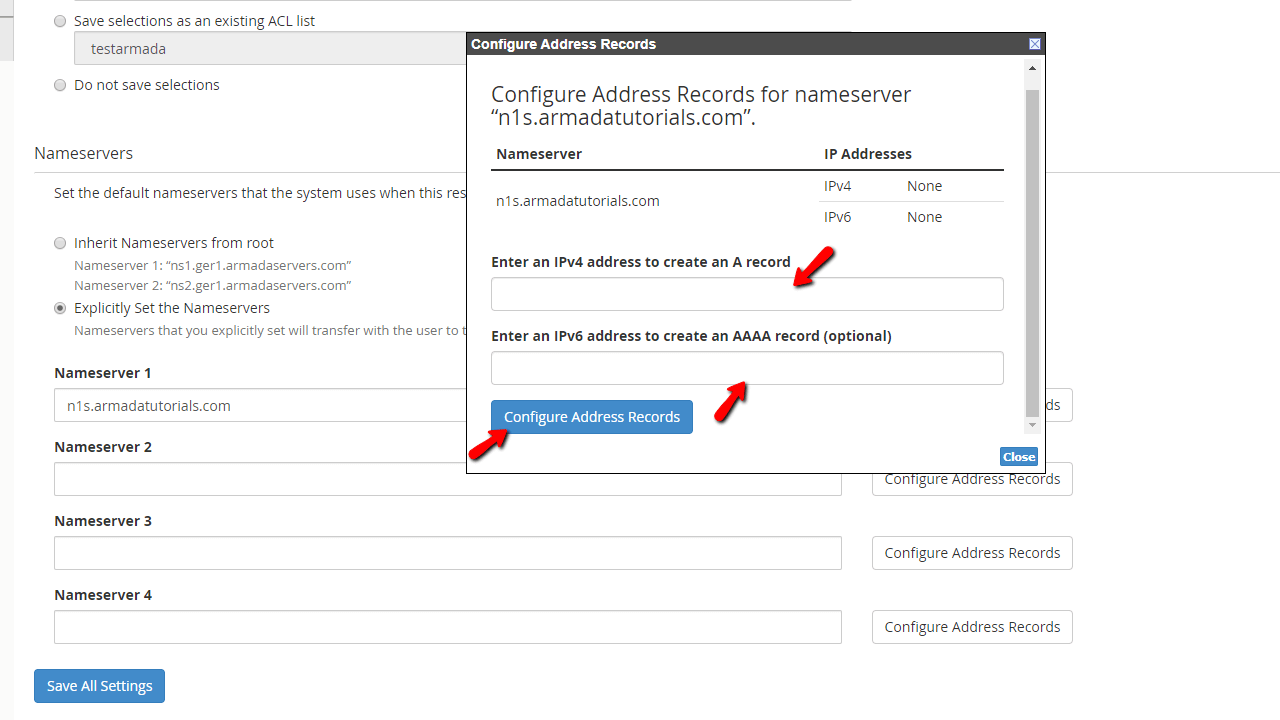
Task: Open Configure Address Records for Nameserver 3
Action: pos(972,553)
